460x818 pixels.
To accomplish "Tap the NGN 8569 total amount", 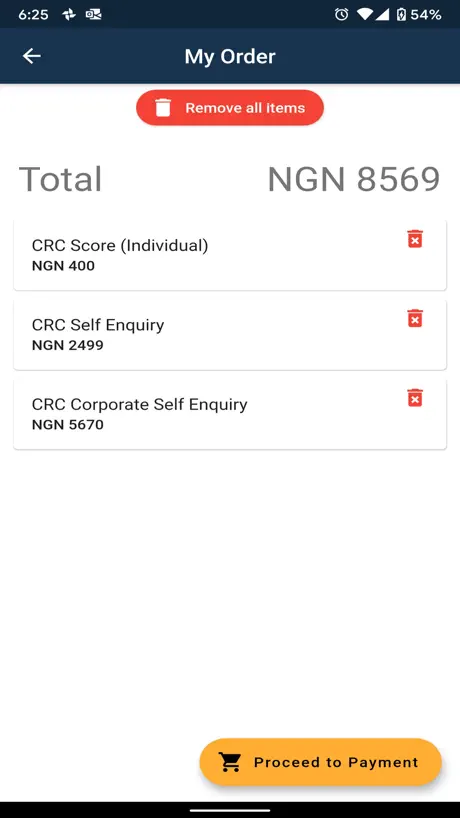I will 354,179.
